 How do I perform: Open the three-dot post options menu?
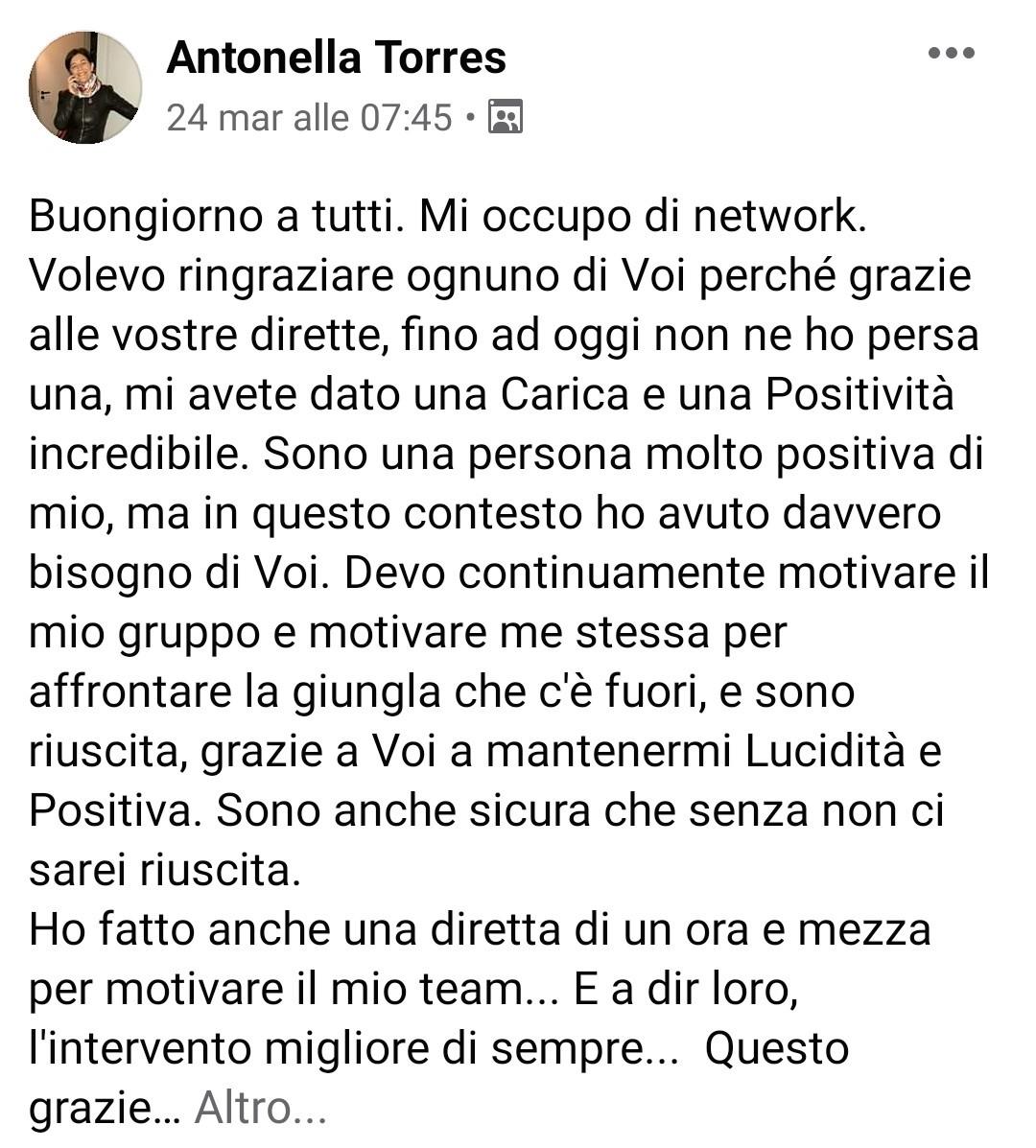click(951, 53)
